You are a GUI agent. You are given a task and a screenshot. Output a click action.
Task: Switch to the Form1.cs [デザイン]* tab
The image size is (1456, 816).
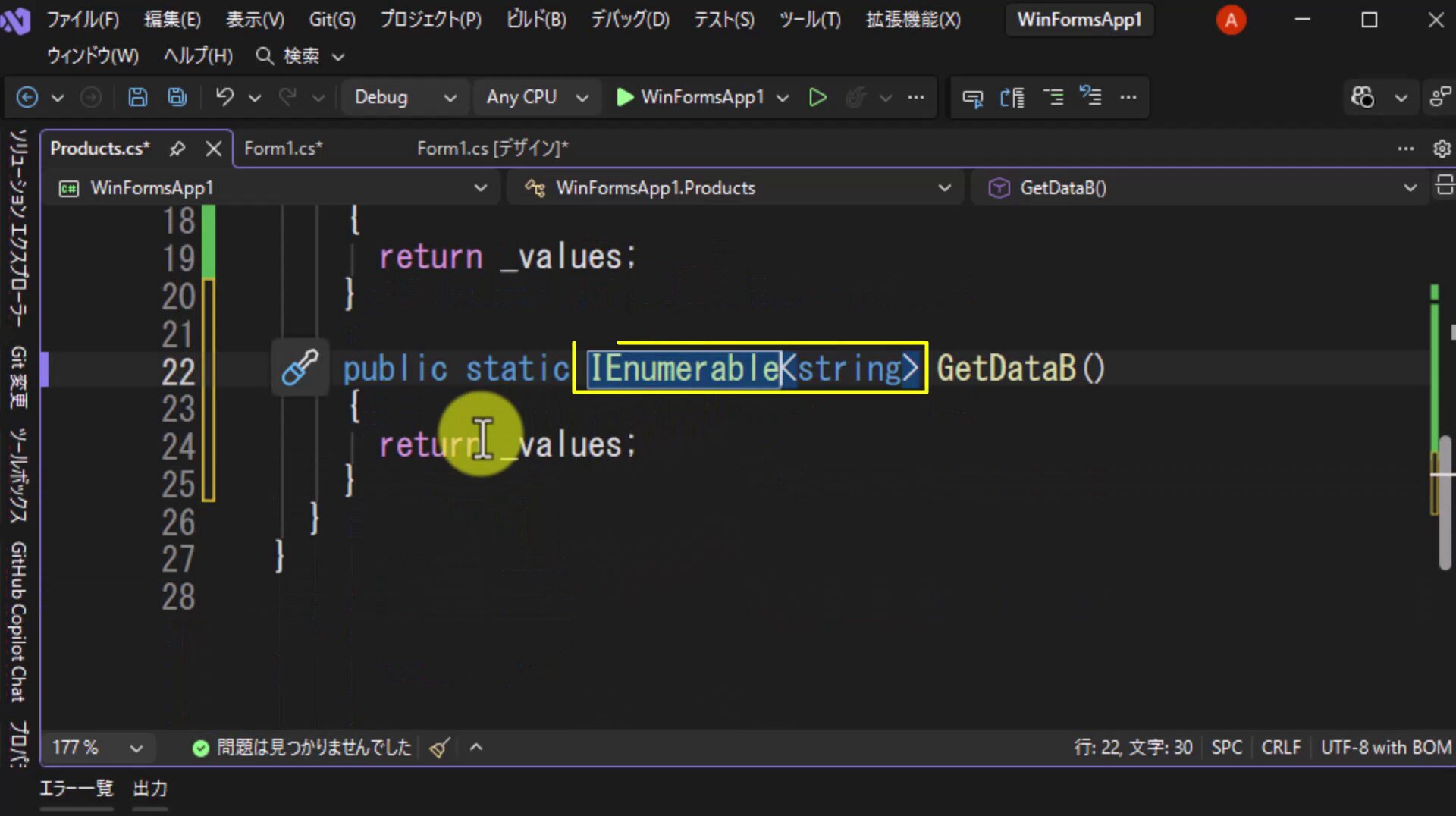coord(492,149)
